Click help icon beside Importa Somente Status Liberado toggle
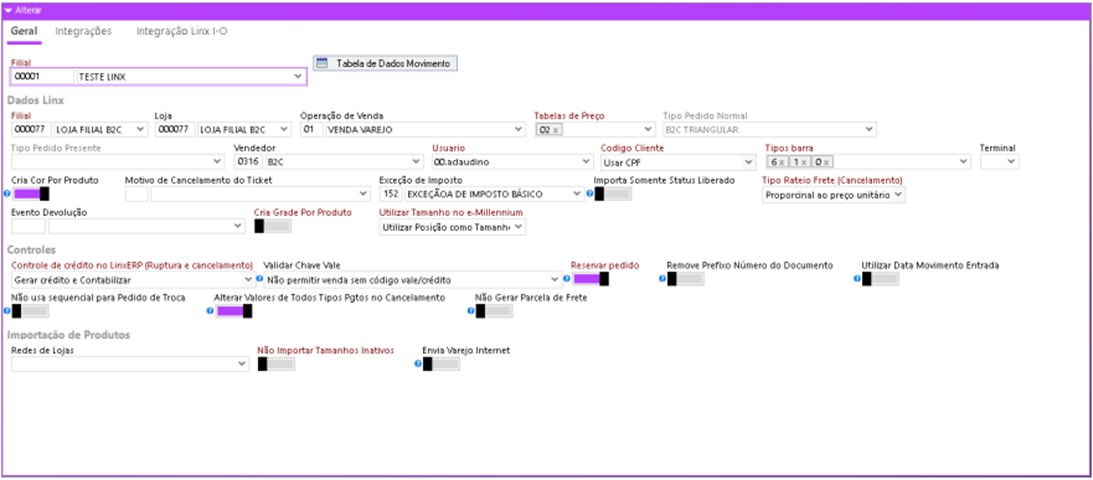1093x480 pixels. [x=590, y=194]
